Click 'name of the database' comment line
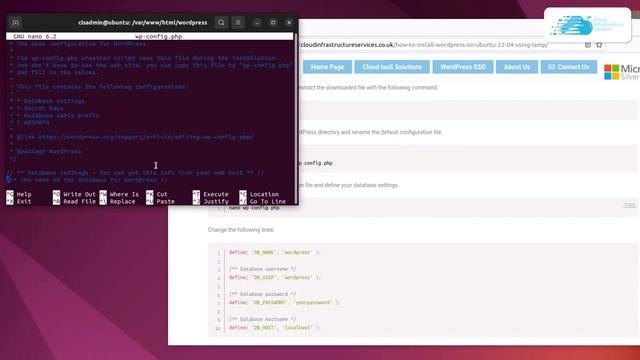The height and width of the screenshot is (360, 640). [87, 180]
